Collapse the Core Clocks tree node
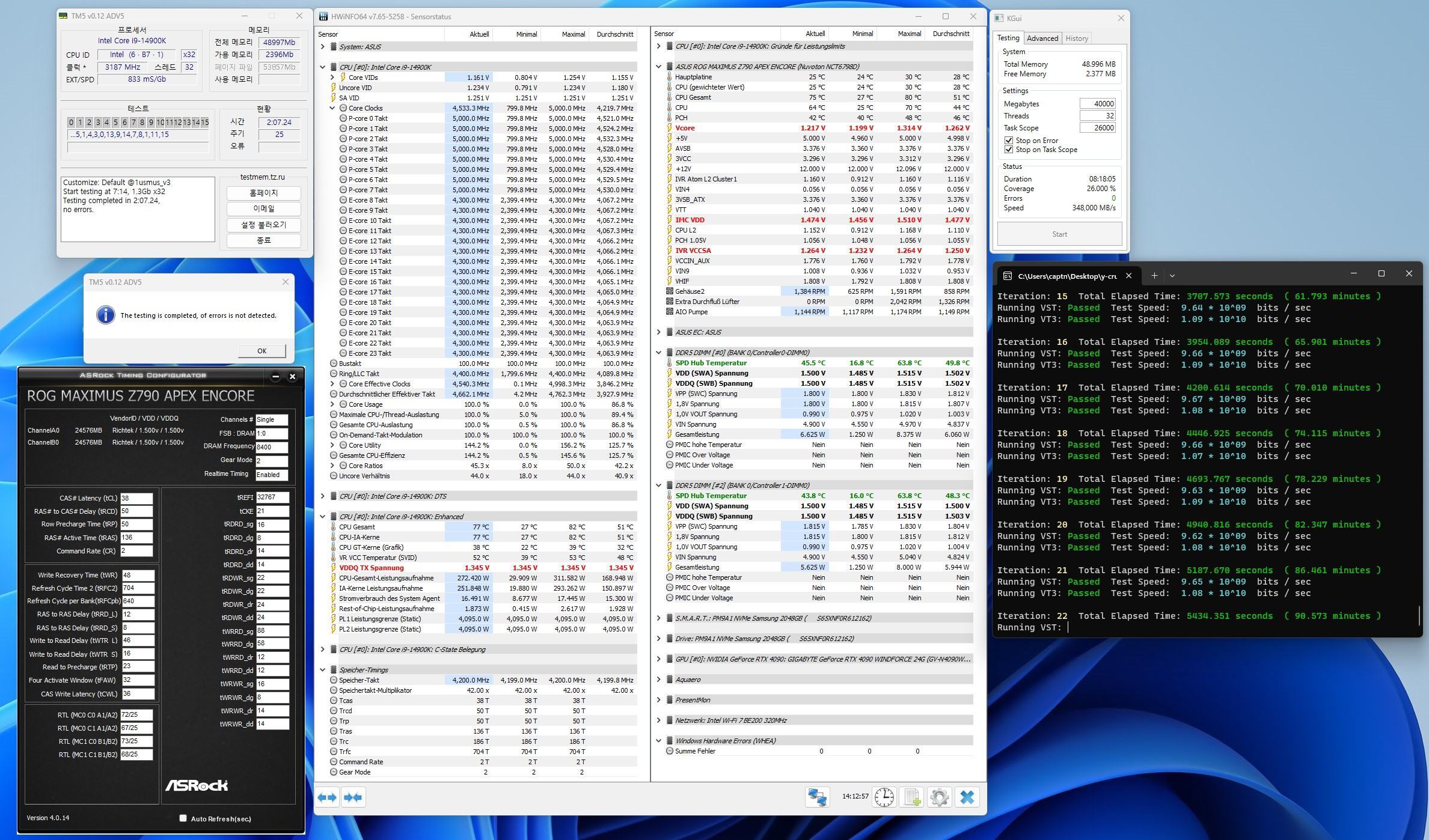The height and width of the screenshot is (840, 1429). 332,108
